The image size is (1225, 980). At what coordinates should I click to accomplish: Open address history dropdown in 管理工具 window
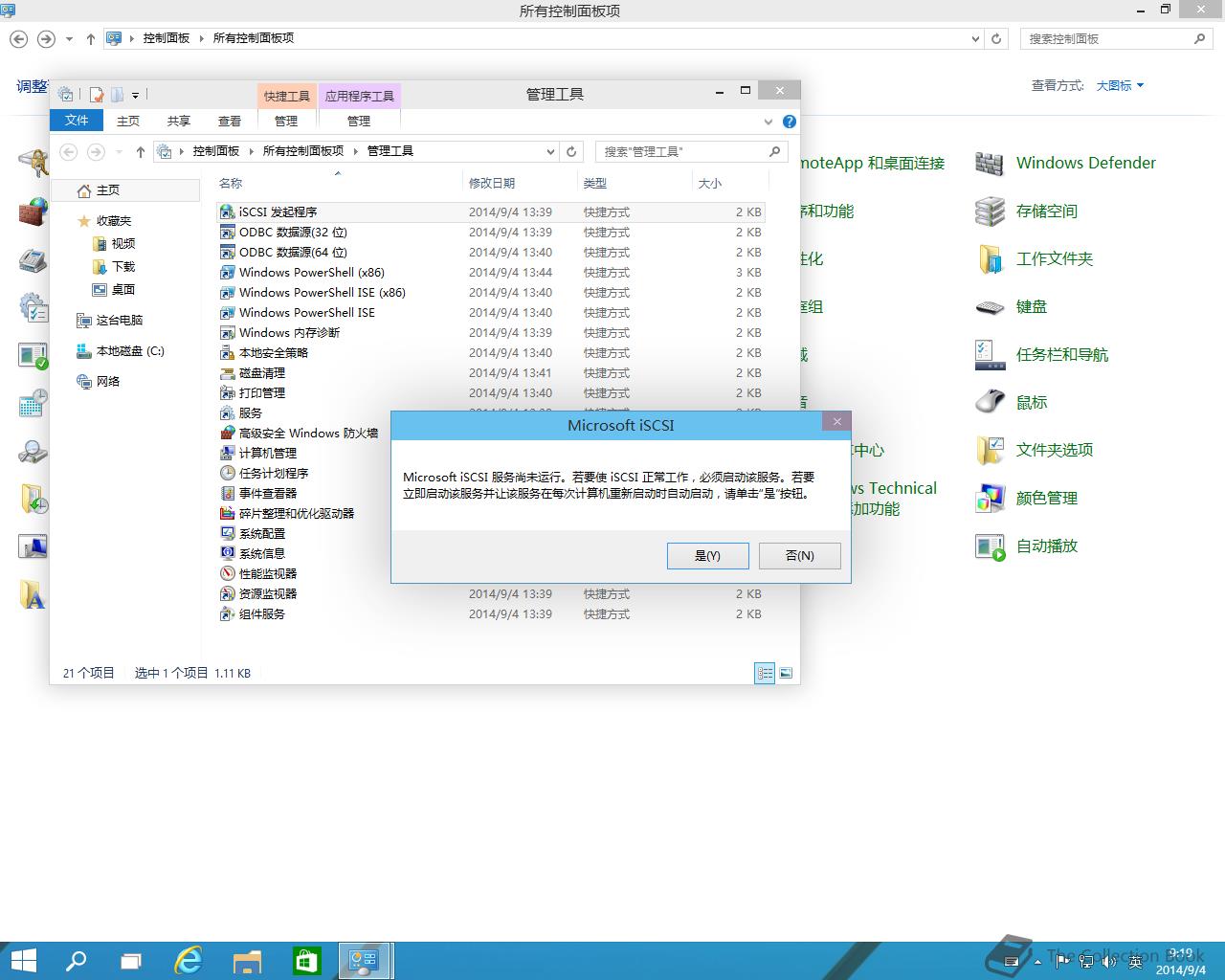pos(550,151)
